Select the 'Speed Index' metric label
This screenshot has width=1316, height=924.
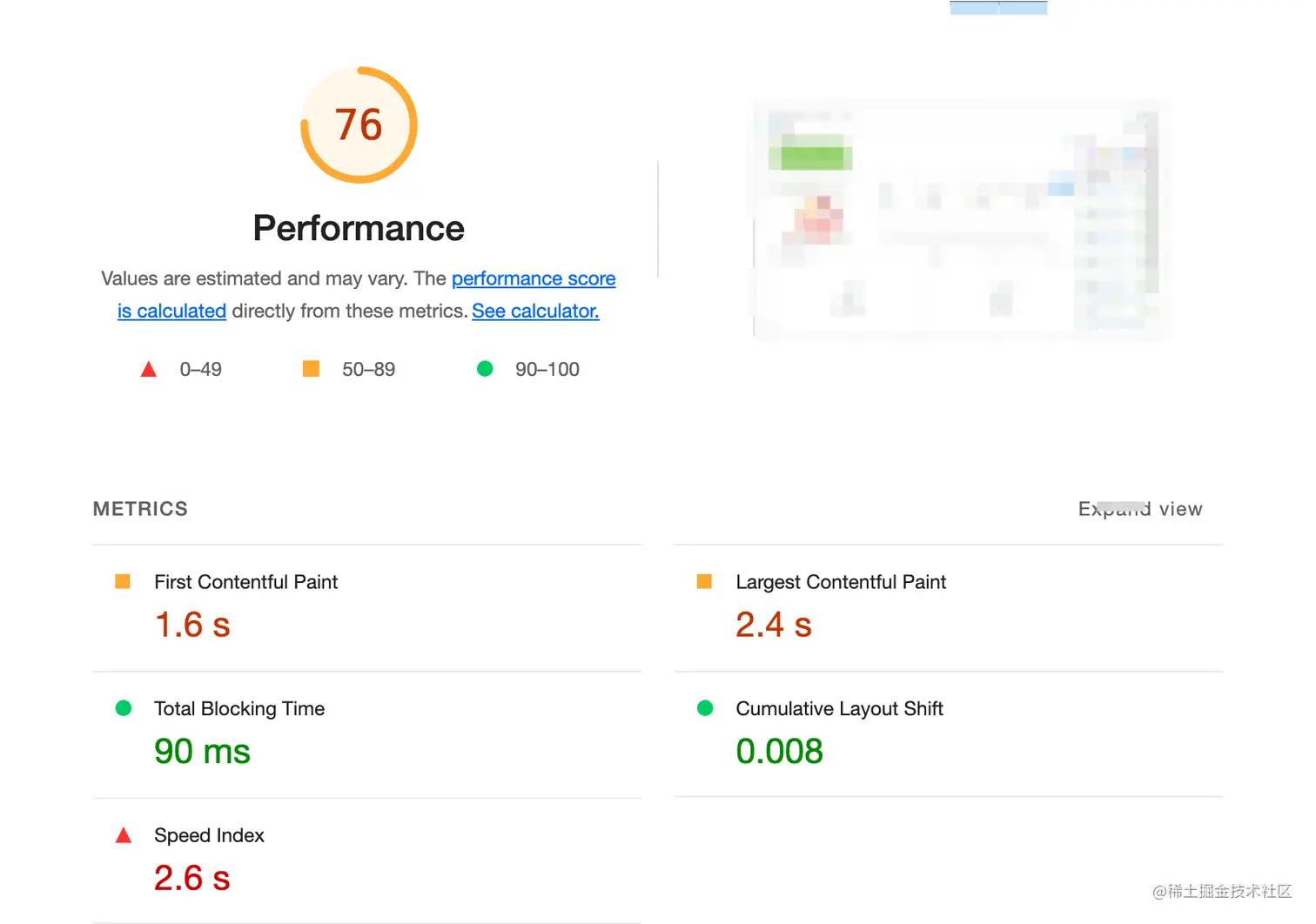click(209, 835)
